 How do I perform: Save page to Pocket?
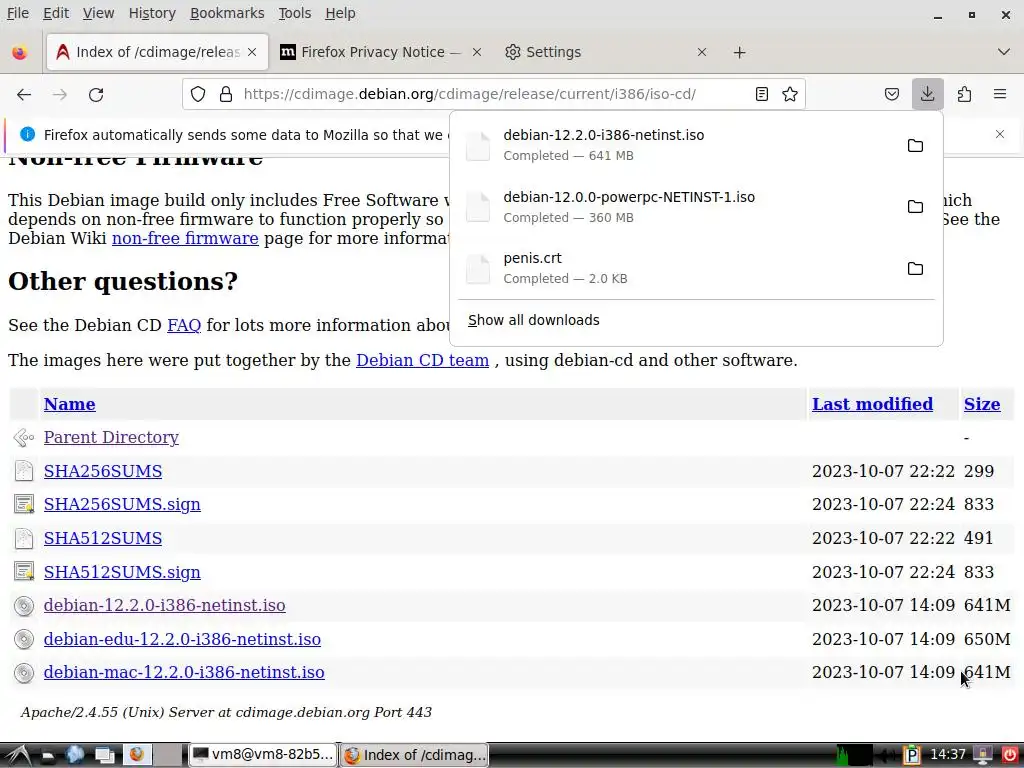coord(891,94)
